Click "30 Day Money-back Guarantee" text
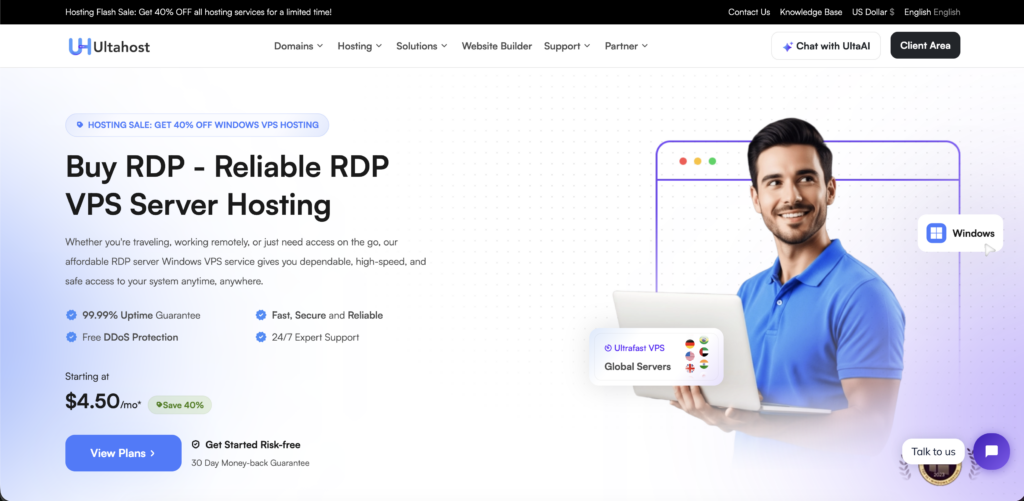The image size is (1024, 501). click(x=250, y=463)
